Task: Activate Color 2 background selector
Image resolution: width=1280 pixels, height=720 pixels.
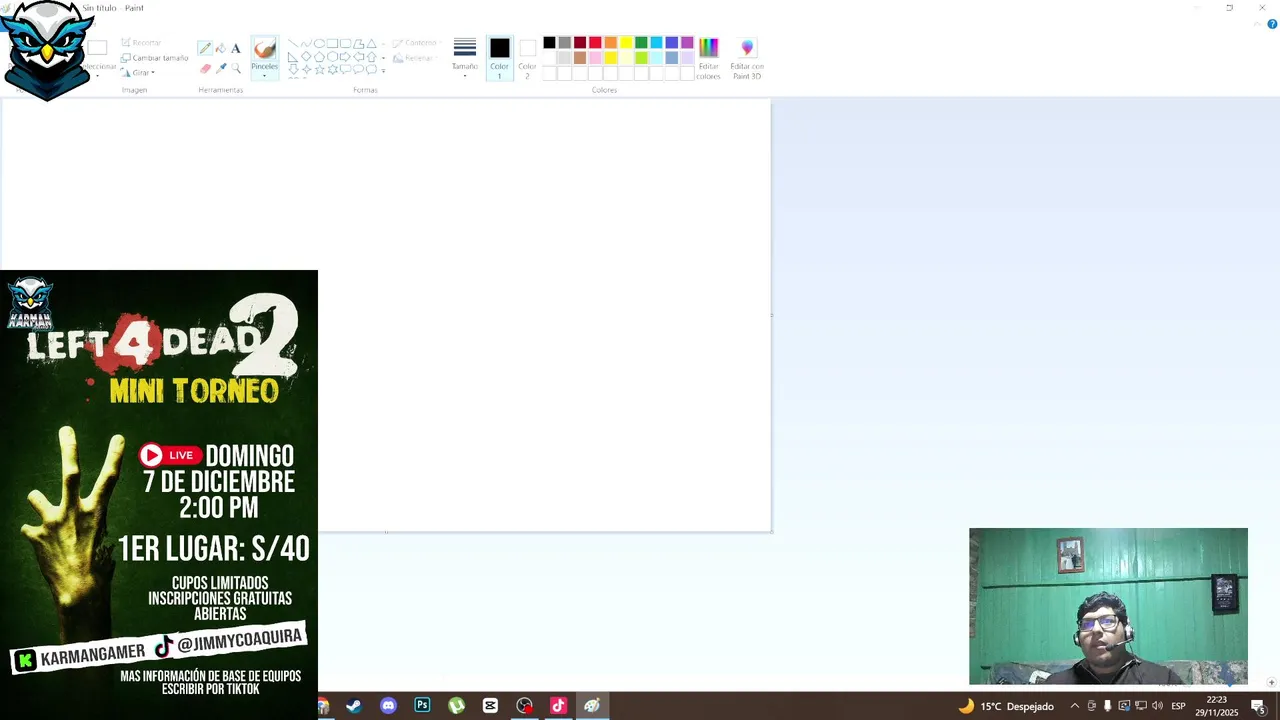Action: tap(527, 57)
